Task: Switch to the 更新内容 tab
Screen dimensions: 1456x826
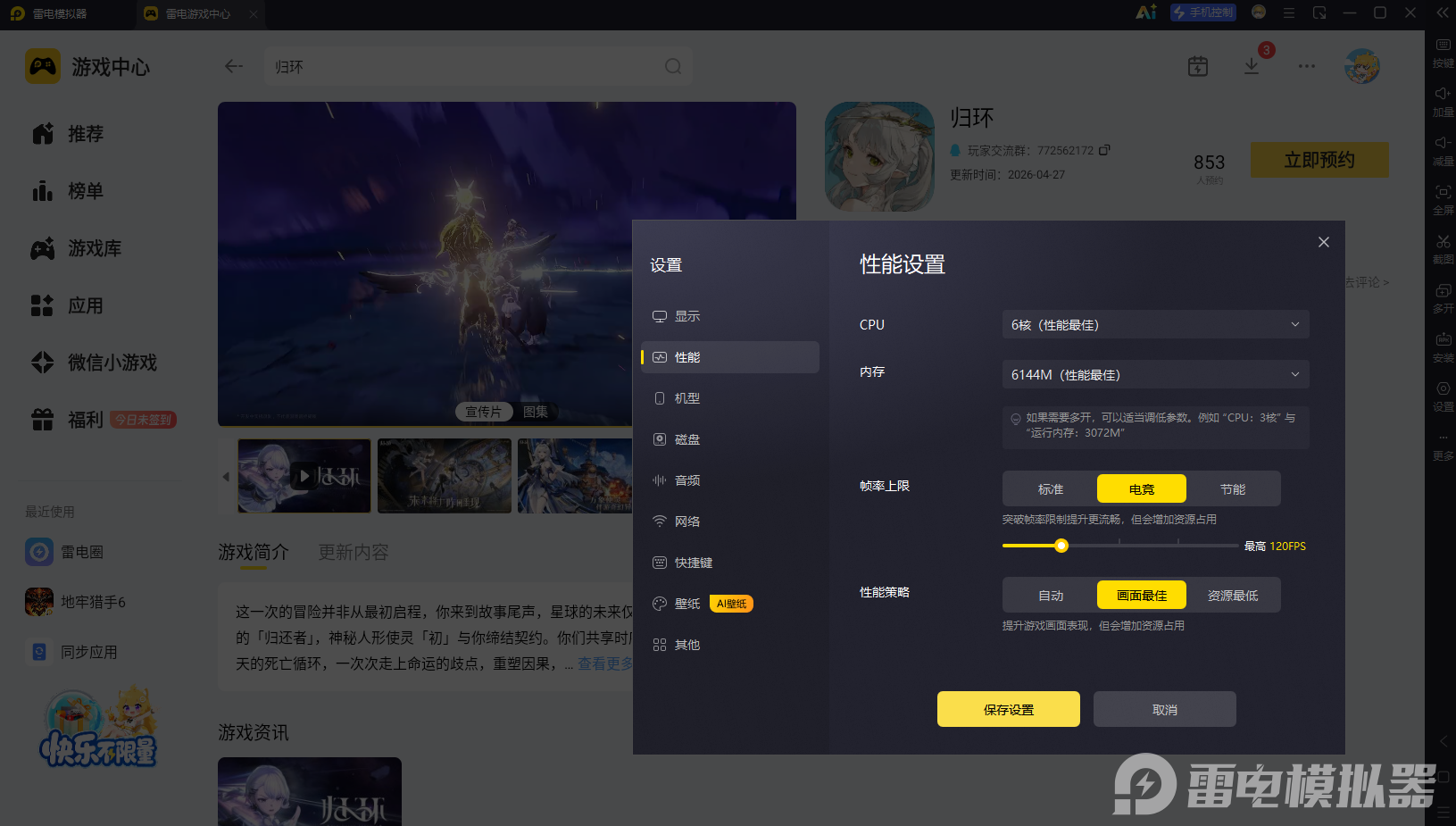Action: 354,552
